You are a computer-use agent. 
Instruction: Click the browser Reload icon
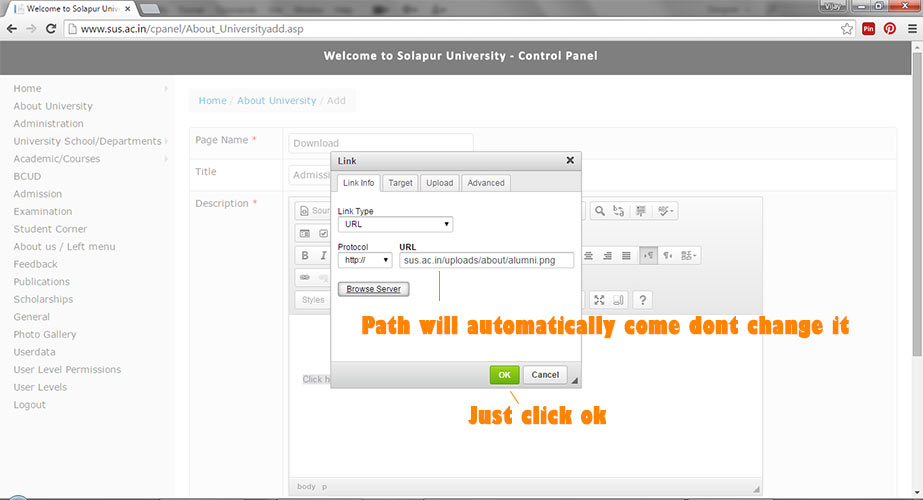point(51,29)
